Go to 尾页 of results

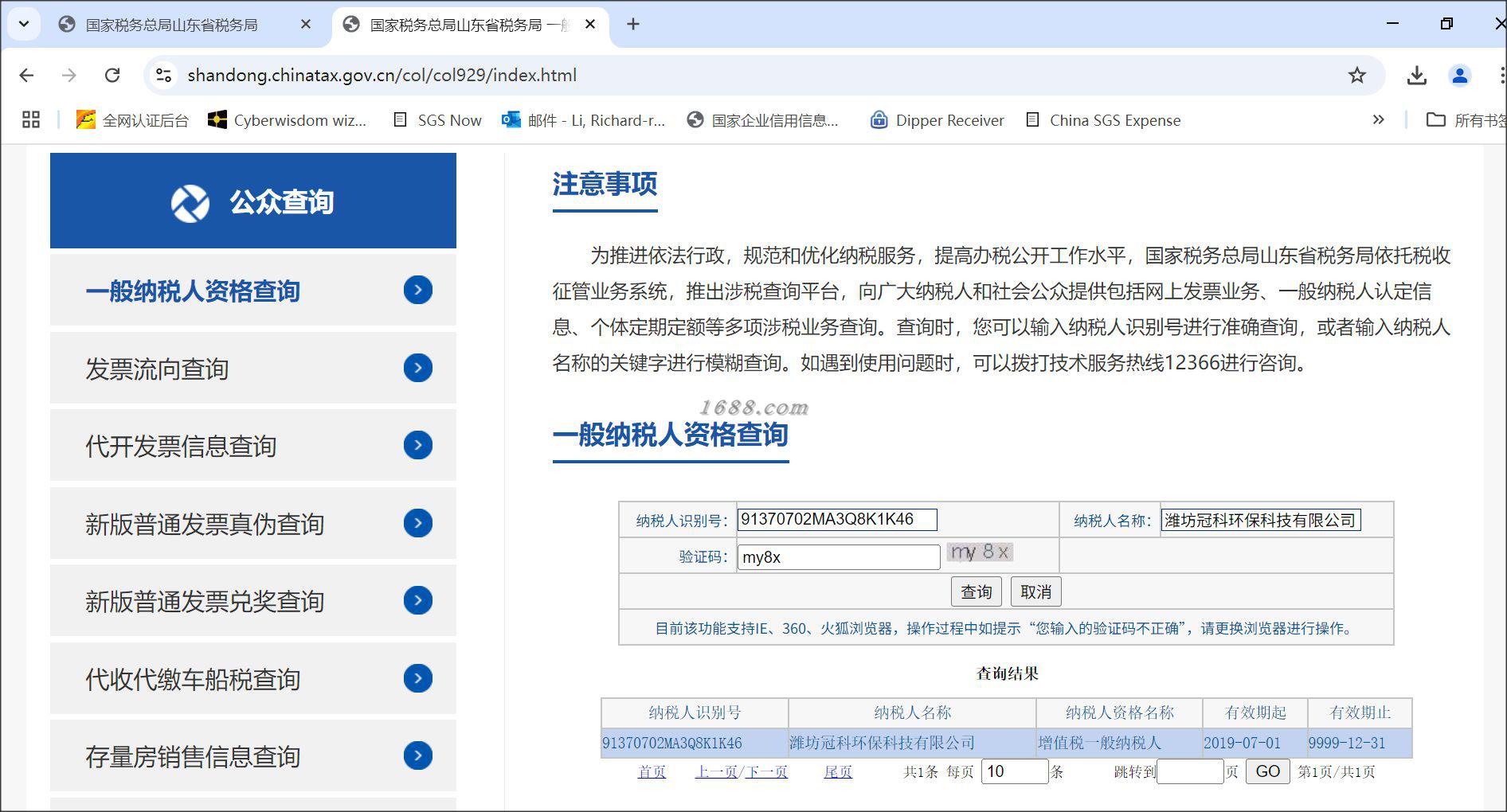[838, 771]
